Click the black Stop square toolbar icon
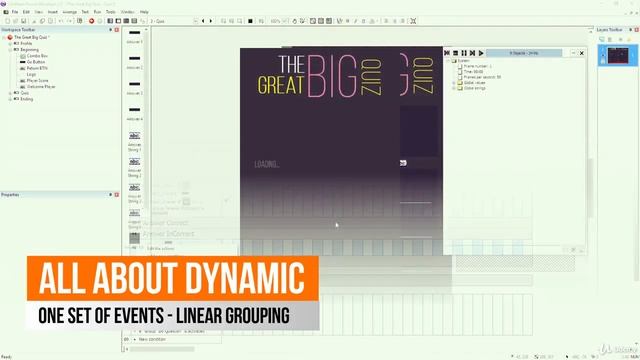Viewport: 640px width, 360px height. (250, 21)
